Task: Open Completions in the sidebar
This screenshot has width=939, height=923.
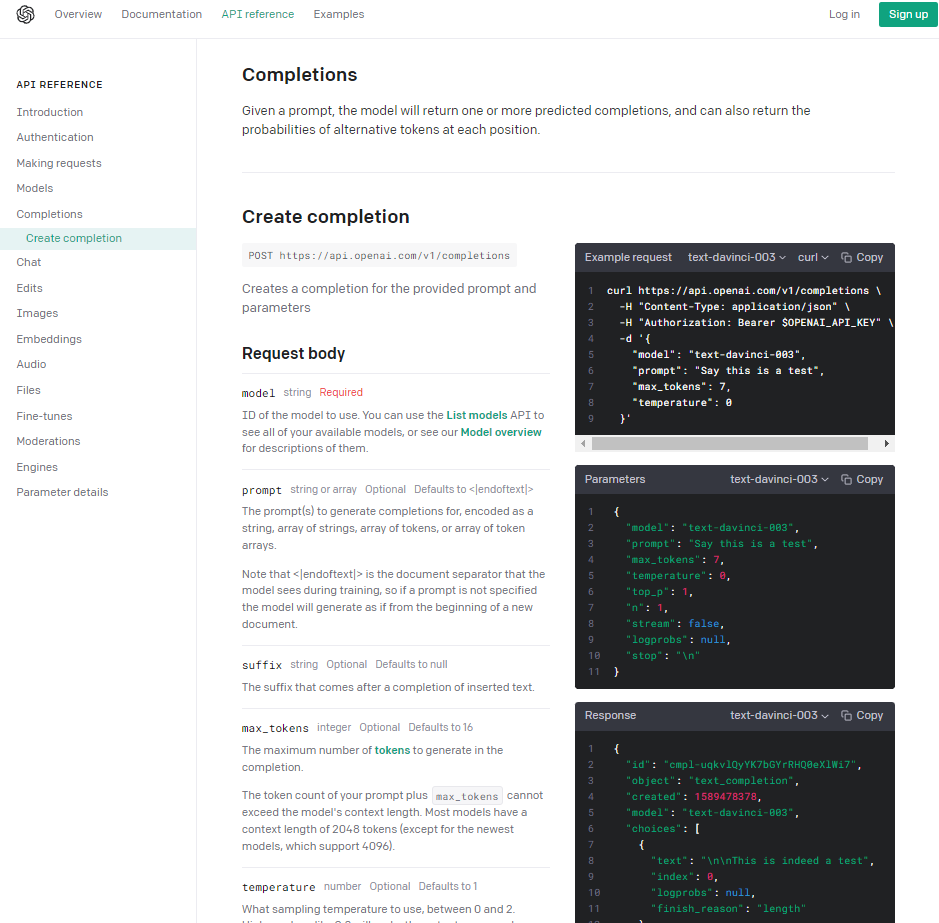Action: 50,214
